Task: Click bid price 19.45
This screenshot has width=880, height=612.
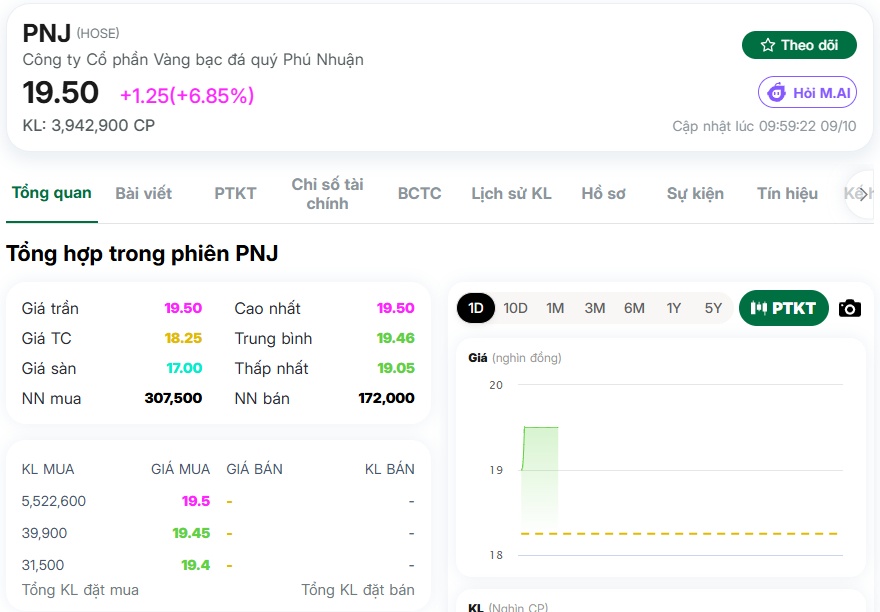Action: 191,533
